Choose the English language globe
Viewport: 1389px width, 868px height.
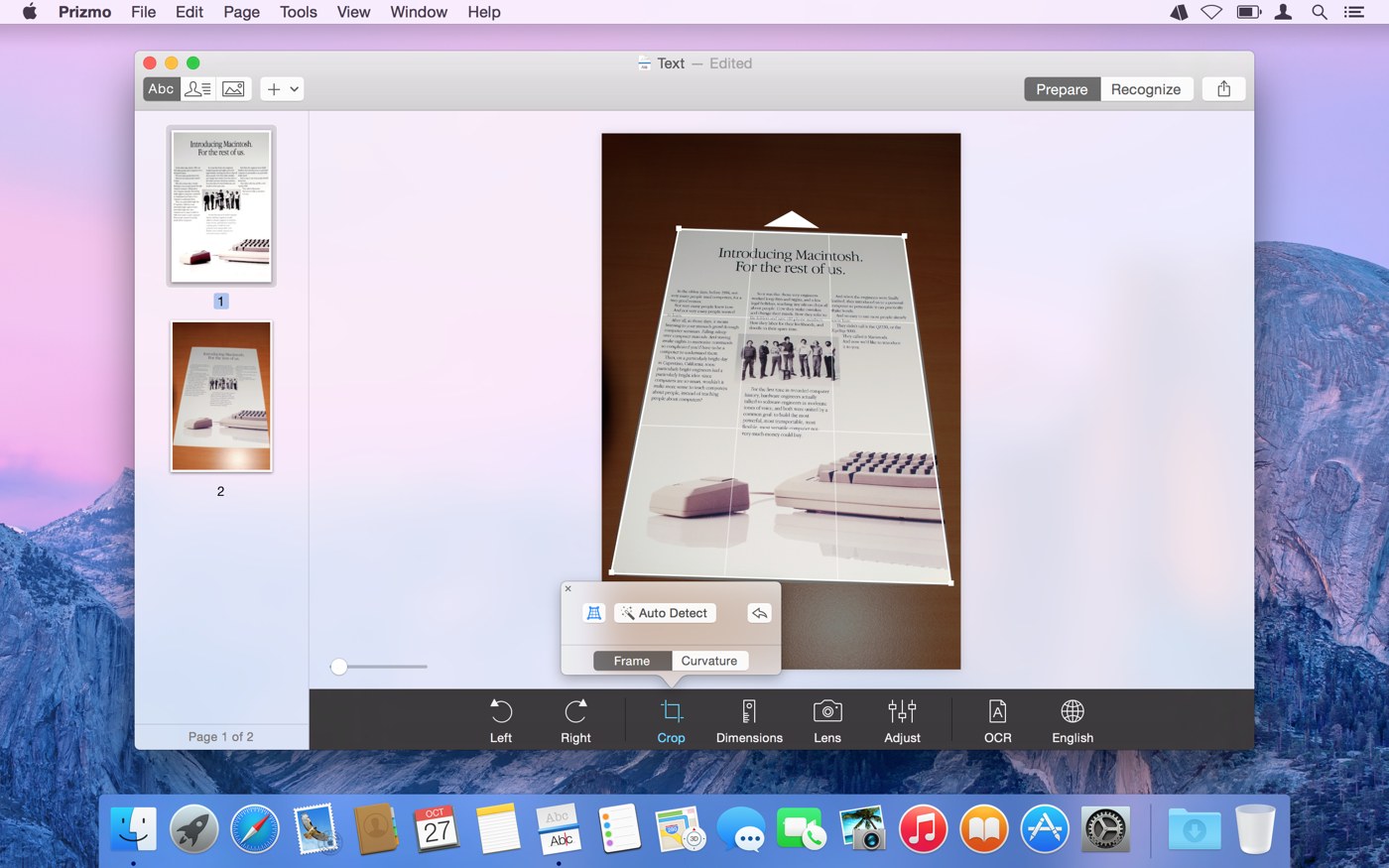pyautogui.click(x=1073, y=721)
